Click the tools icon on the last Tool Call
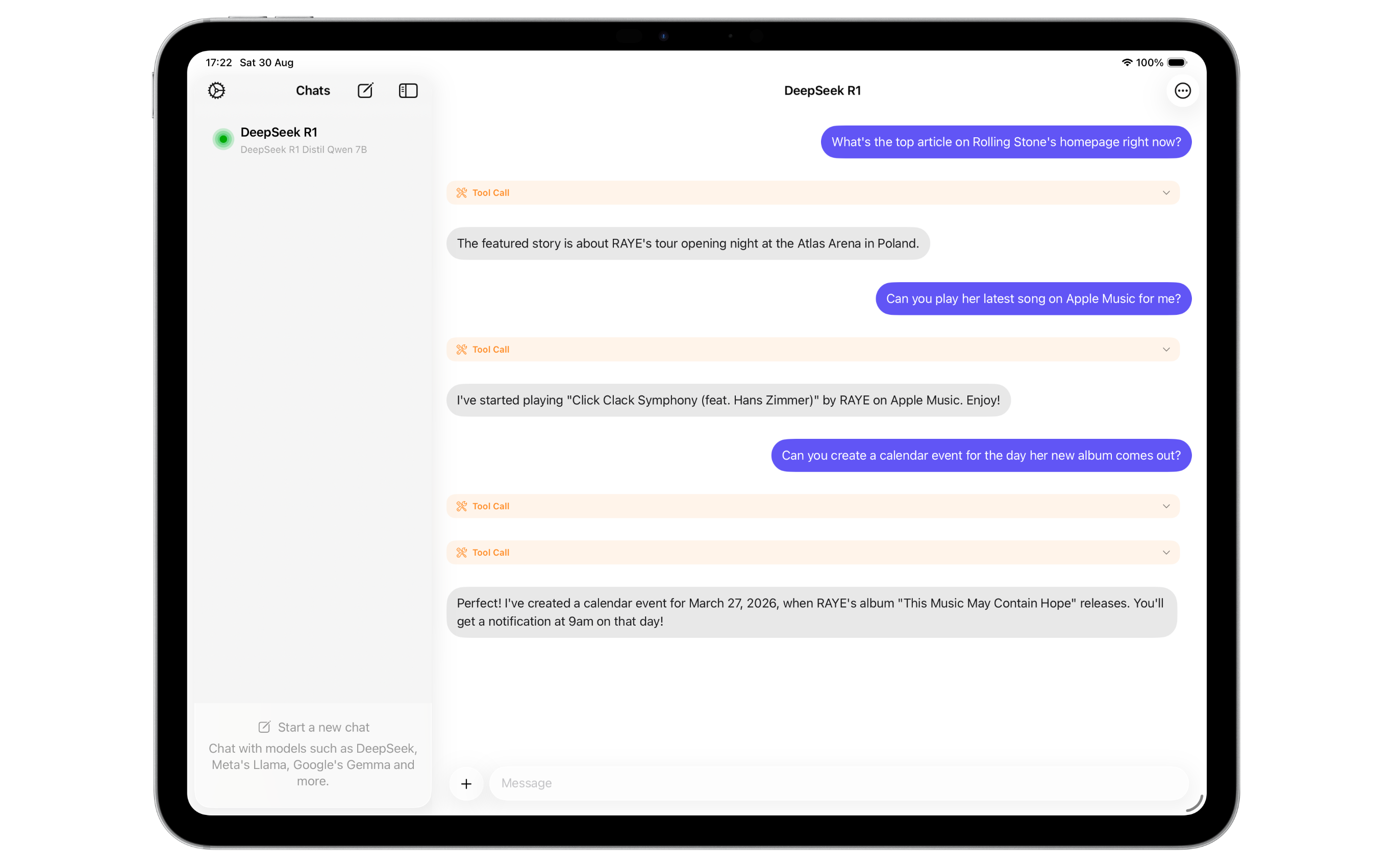 461,552
